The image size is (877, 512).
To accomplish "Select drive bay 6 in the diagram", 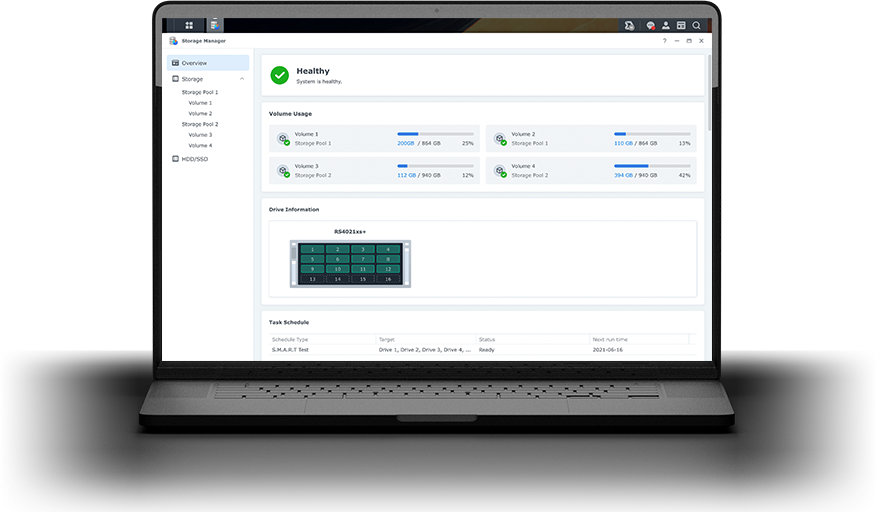I will click(338, 259).
